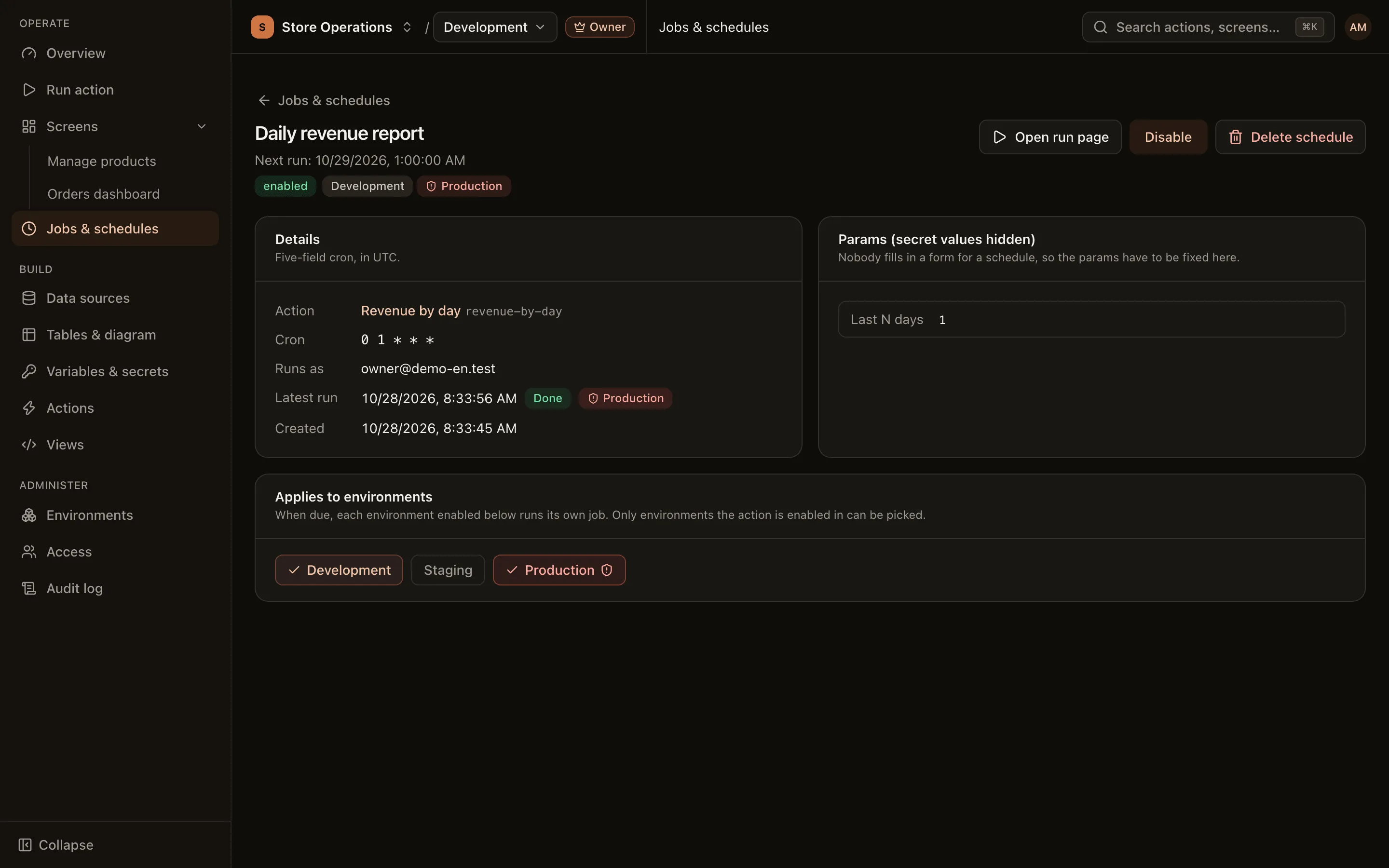Open Orders dashboard screen
Image resolution: width=1389 pixels, height=868 pixels.
pyautogui.click(x=103, y=194)
